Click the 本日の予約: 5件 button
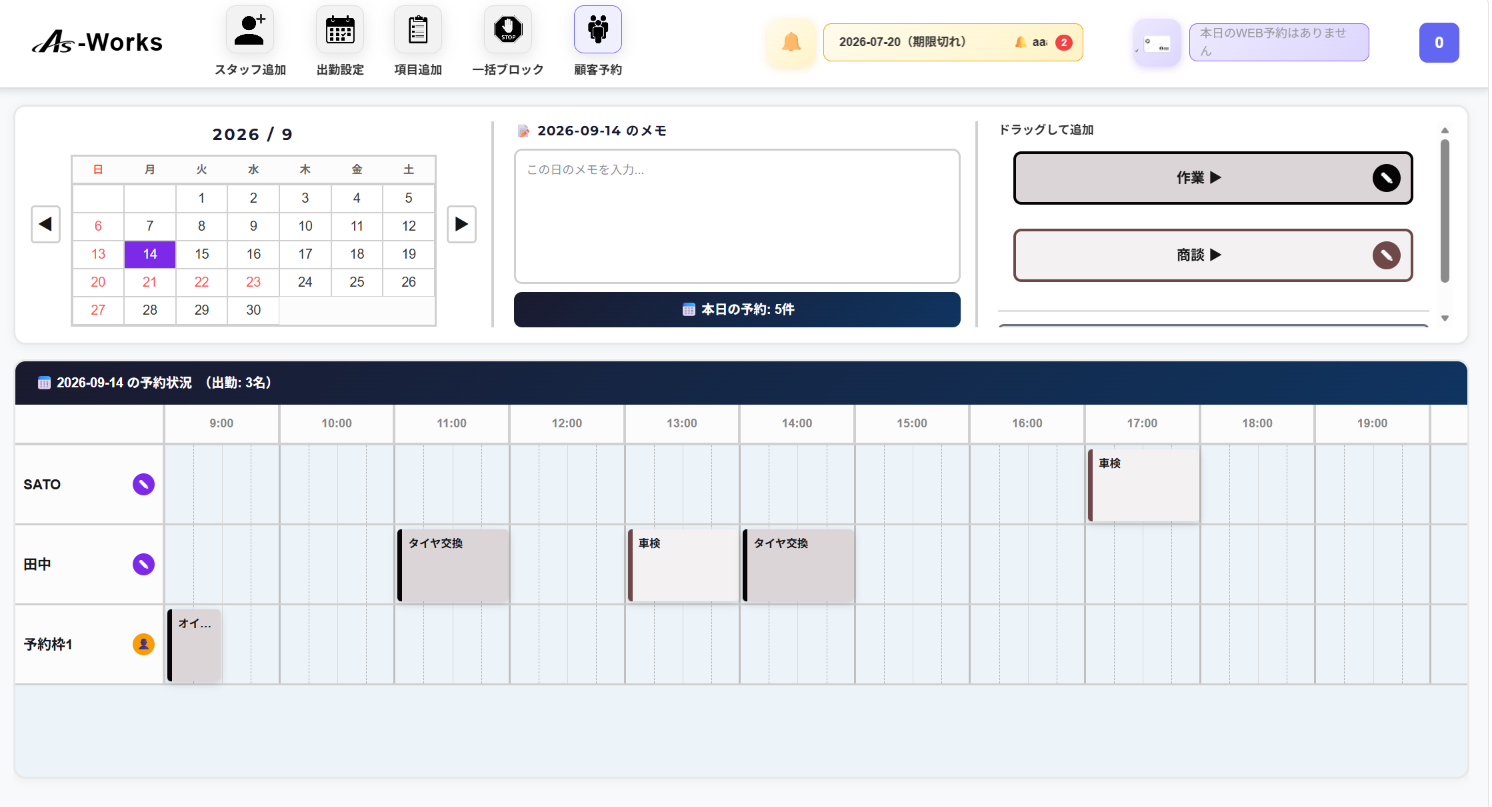 737,310
